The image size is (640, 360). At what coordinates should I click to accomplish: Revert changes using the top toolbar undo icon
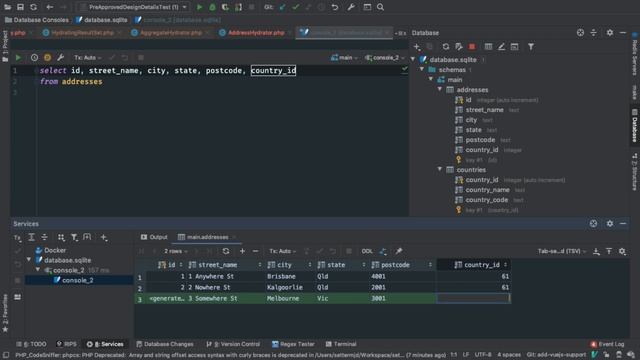335,7
